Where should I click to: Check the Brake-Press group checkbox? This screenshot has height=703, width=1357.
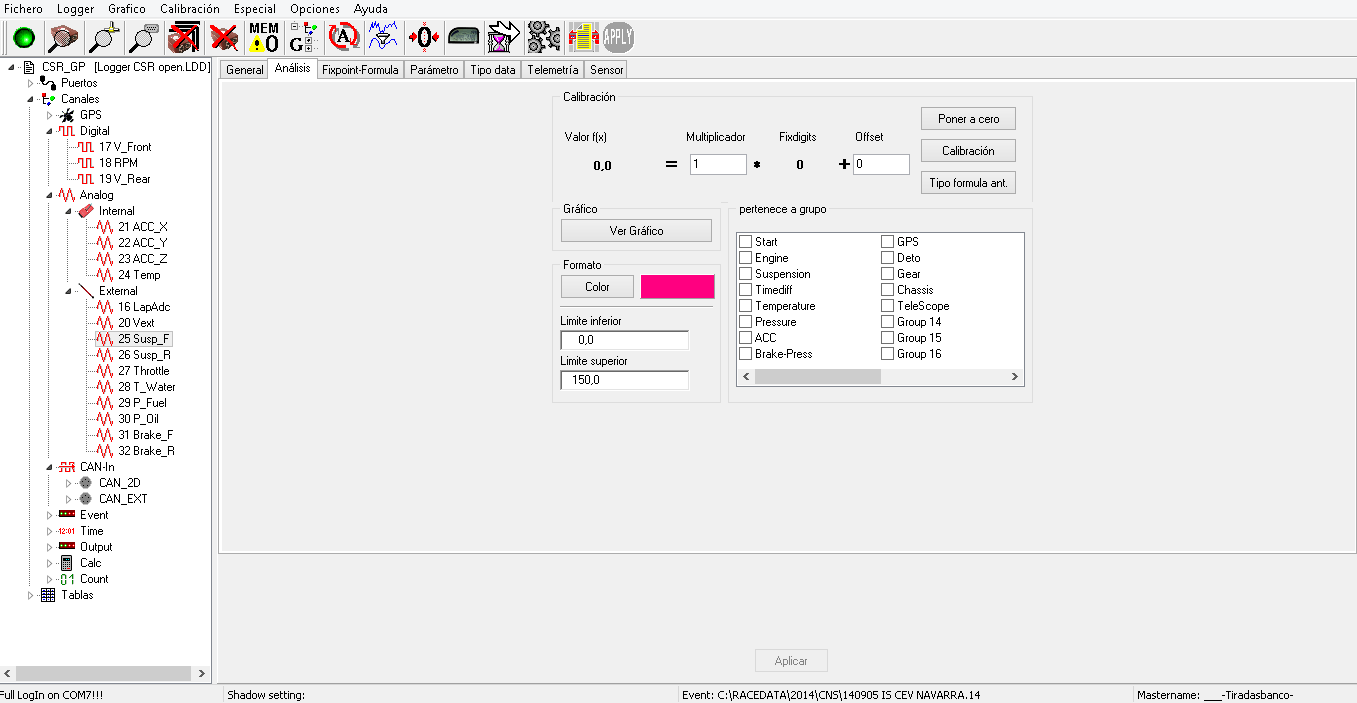pos(745,354)
